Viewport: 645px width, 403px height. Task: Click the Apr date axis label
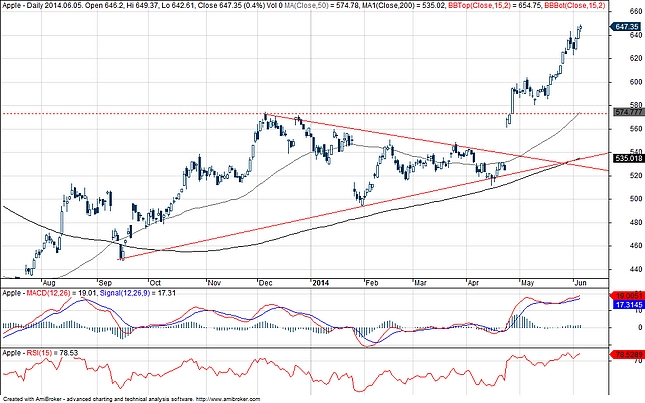pyautogui.click(x=473, y=283)
